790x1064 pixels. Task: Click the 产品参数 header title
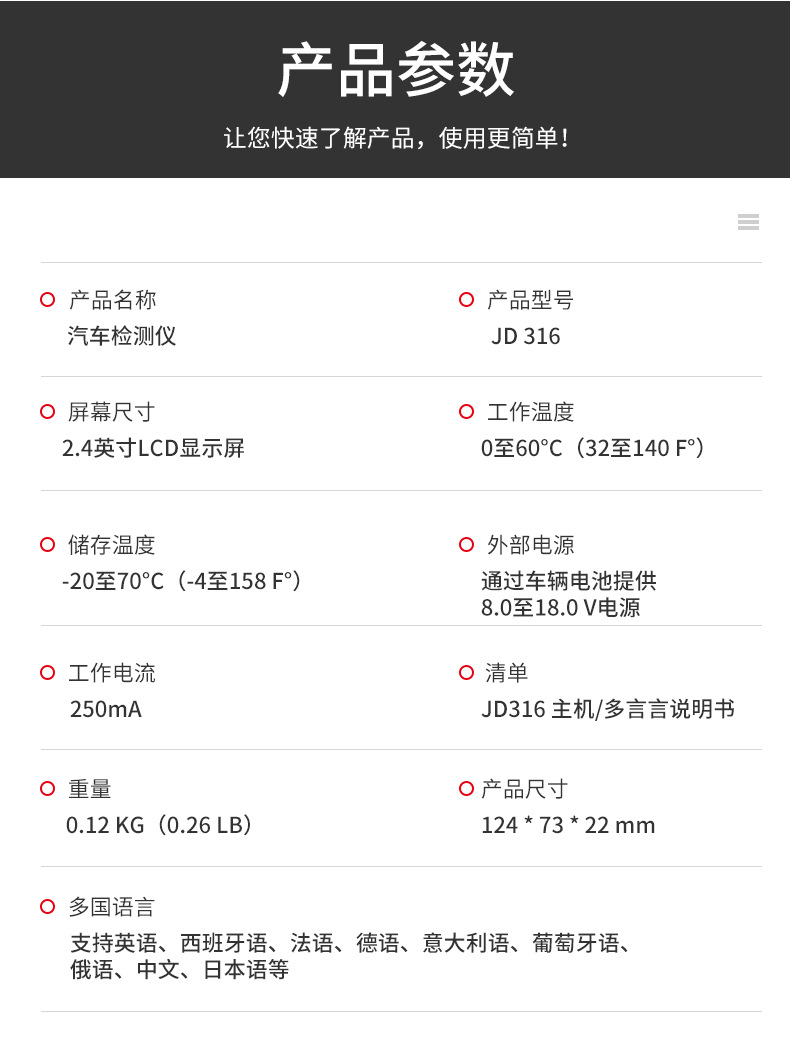(x=395, y=70)
